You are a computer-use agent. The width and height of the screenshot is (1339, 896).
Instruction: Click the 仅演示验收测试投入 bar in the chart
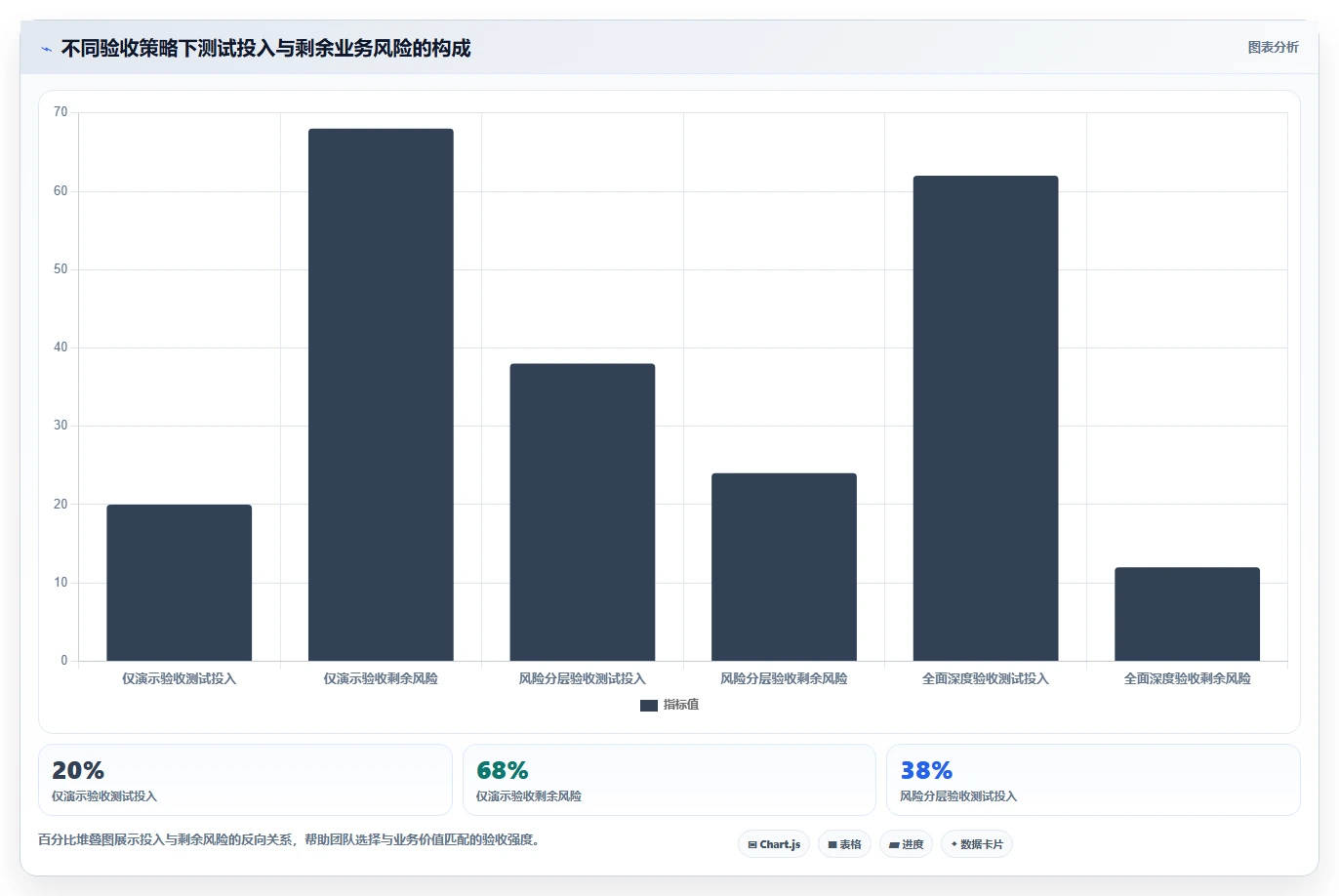click(180, 583)
